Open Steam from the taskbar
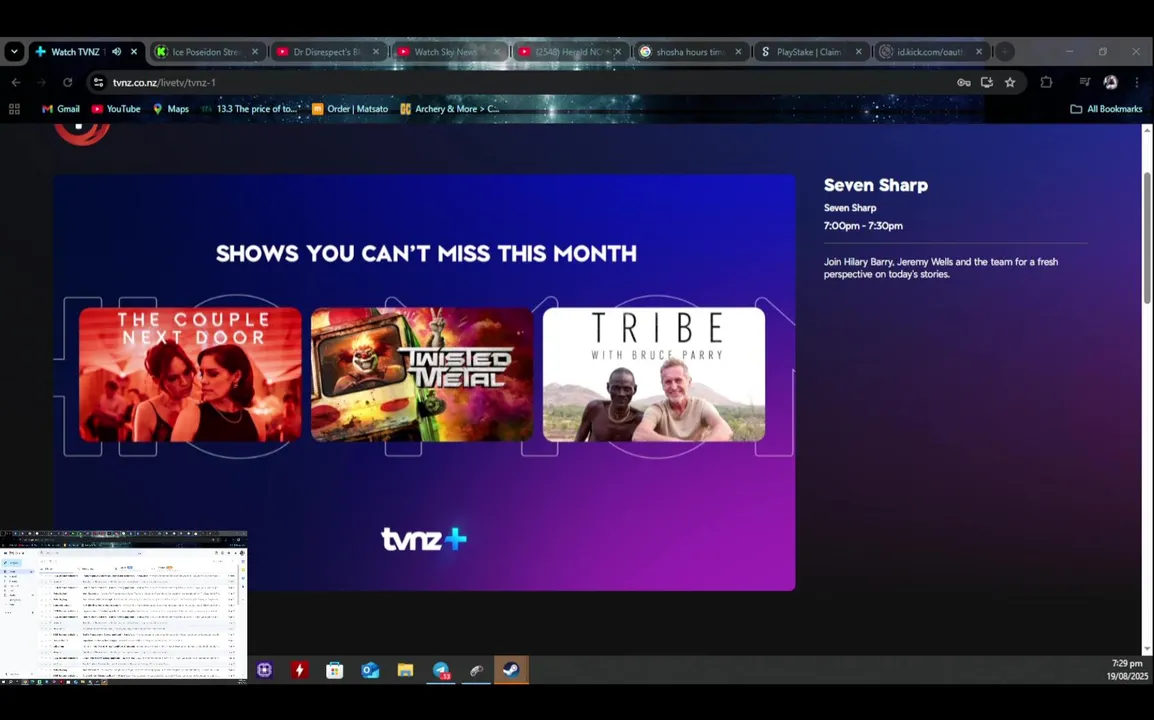This screenshot has height=720, width=1154. tap(511, 670)
